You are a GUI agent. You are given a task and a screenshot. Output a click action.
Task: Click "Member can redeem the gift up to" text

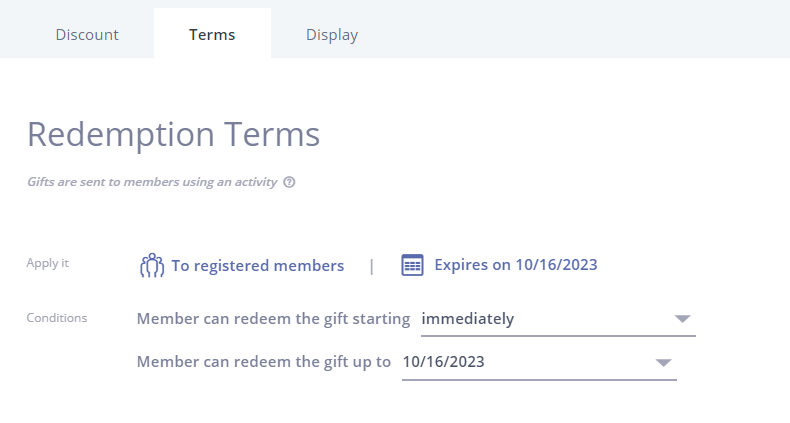click(264, 362)
